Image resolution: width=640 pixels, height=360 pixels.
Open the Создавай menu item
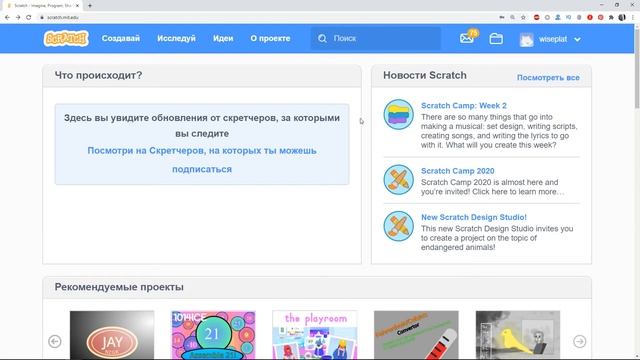121,38
